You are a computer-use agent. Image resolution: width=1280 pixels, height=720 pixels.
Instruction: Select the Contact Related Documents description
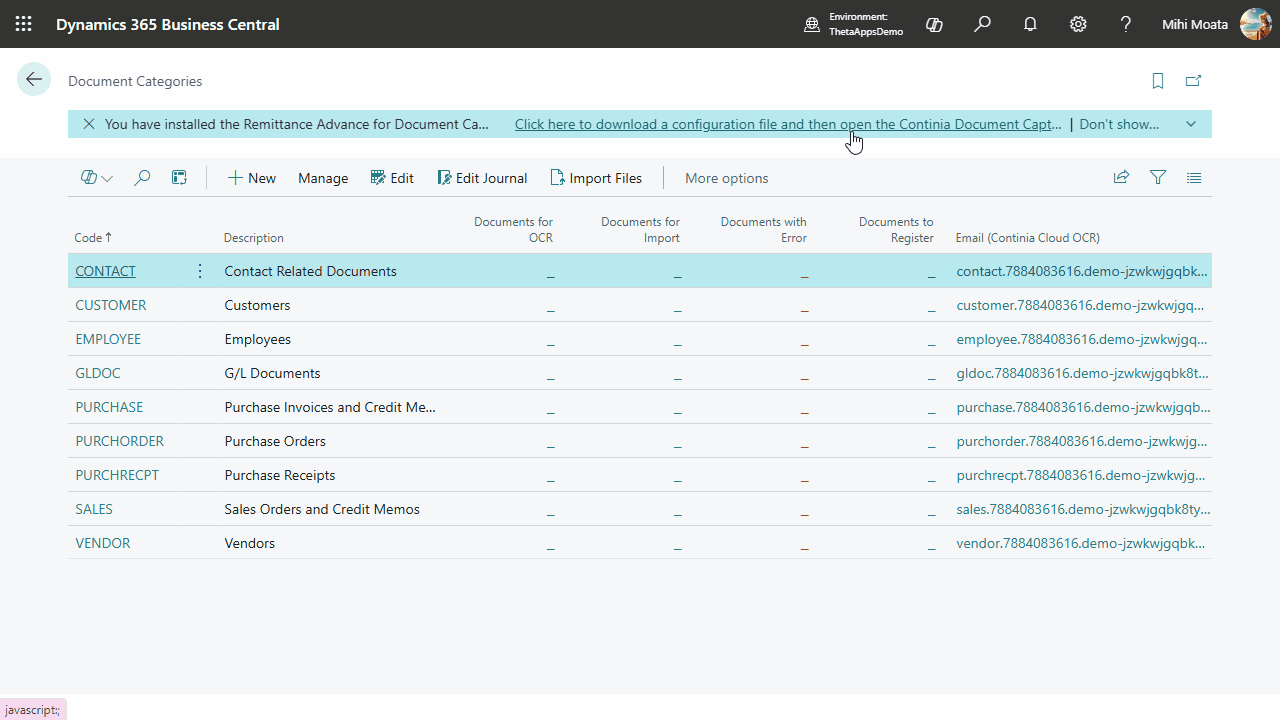[310, 271]
